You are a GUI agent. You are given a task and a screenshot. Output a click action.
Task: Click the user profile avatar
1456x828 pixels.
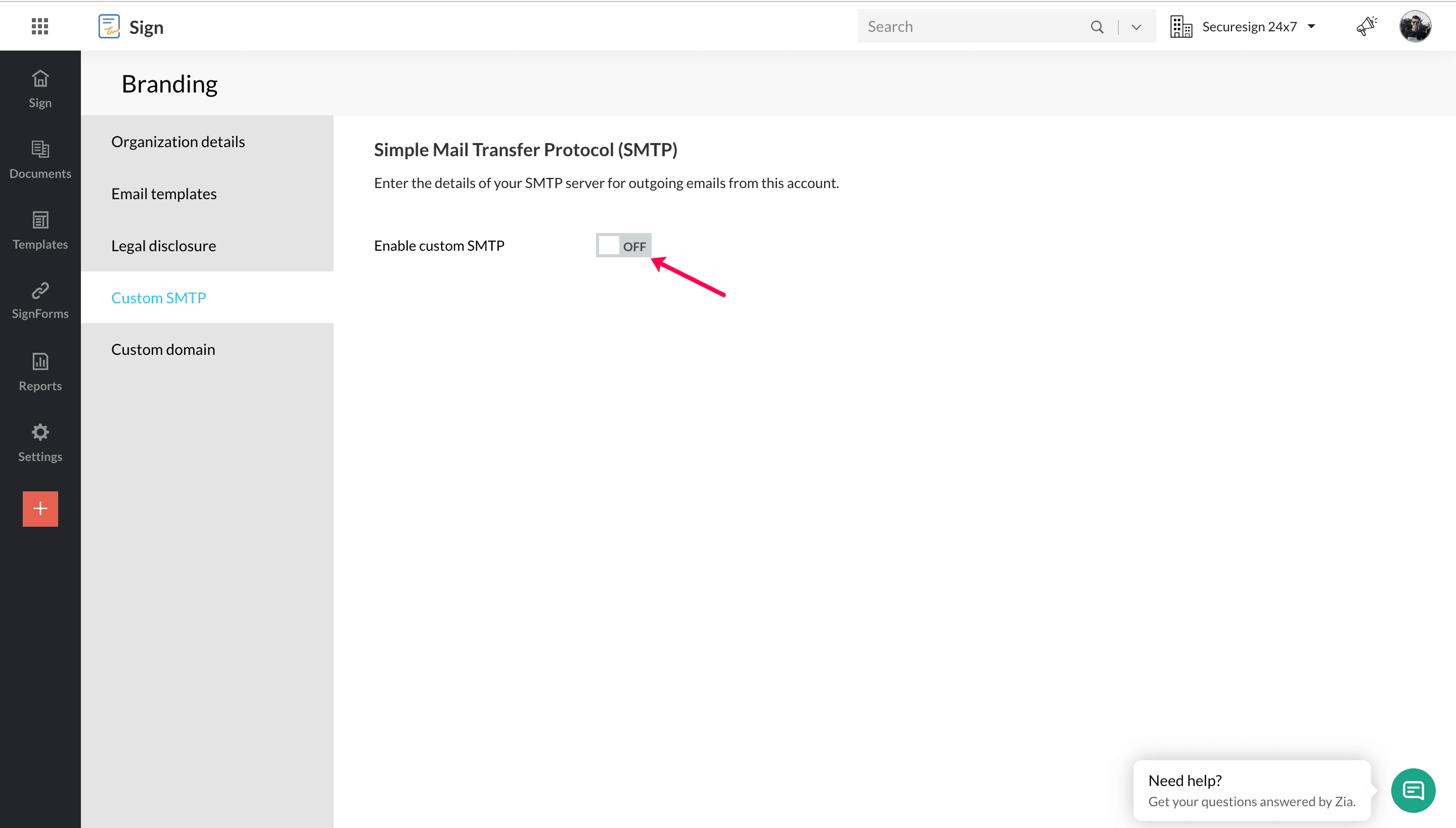point(1415,26)
